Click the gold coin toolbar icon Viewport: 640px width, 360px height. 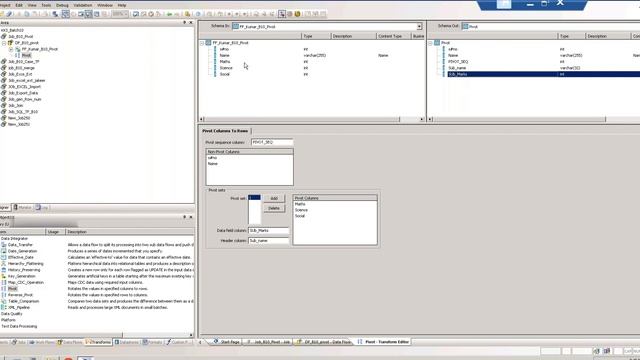[x=298, y=14]
